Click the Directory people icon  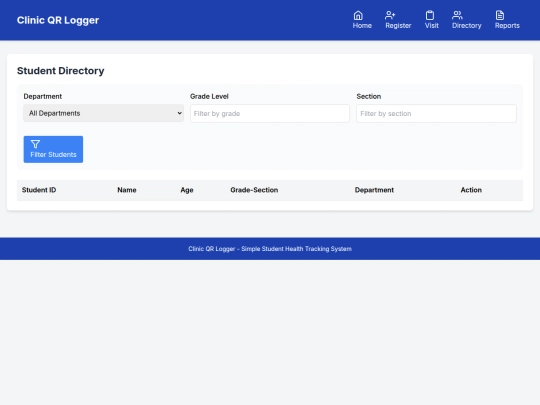pos(457,15)
